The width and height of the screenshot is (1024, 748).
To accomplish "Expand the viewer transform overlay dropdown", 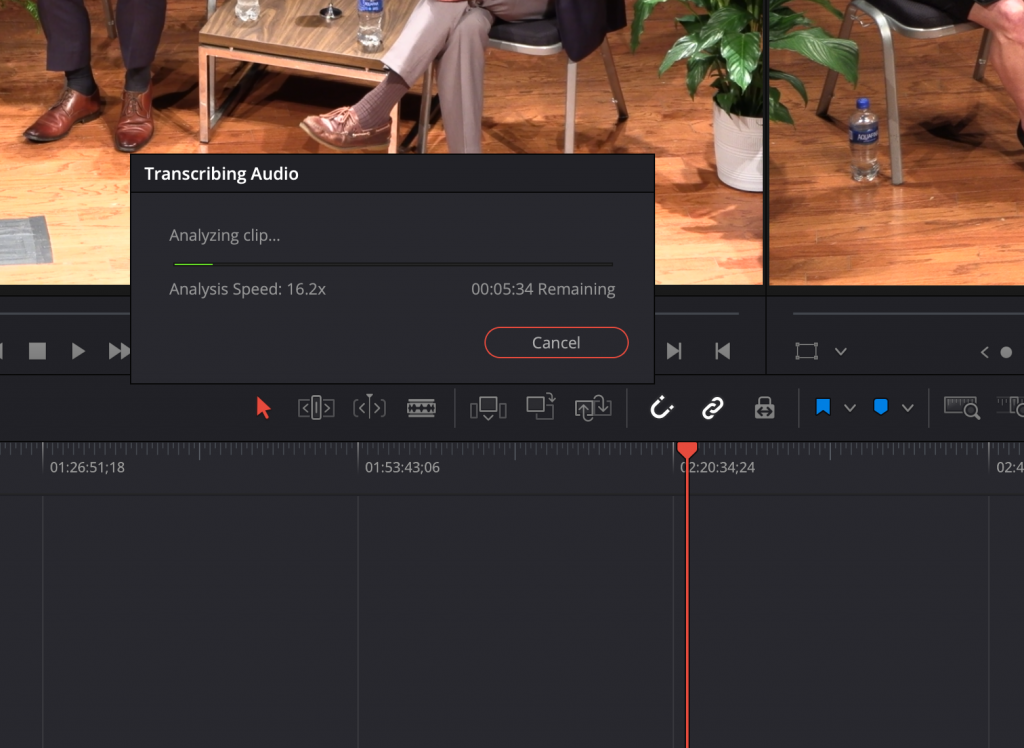I will (841, 351).
